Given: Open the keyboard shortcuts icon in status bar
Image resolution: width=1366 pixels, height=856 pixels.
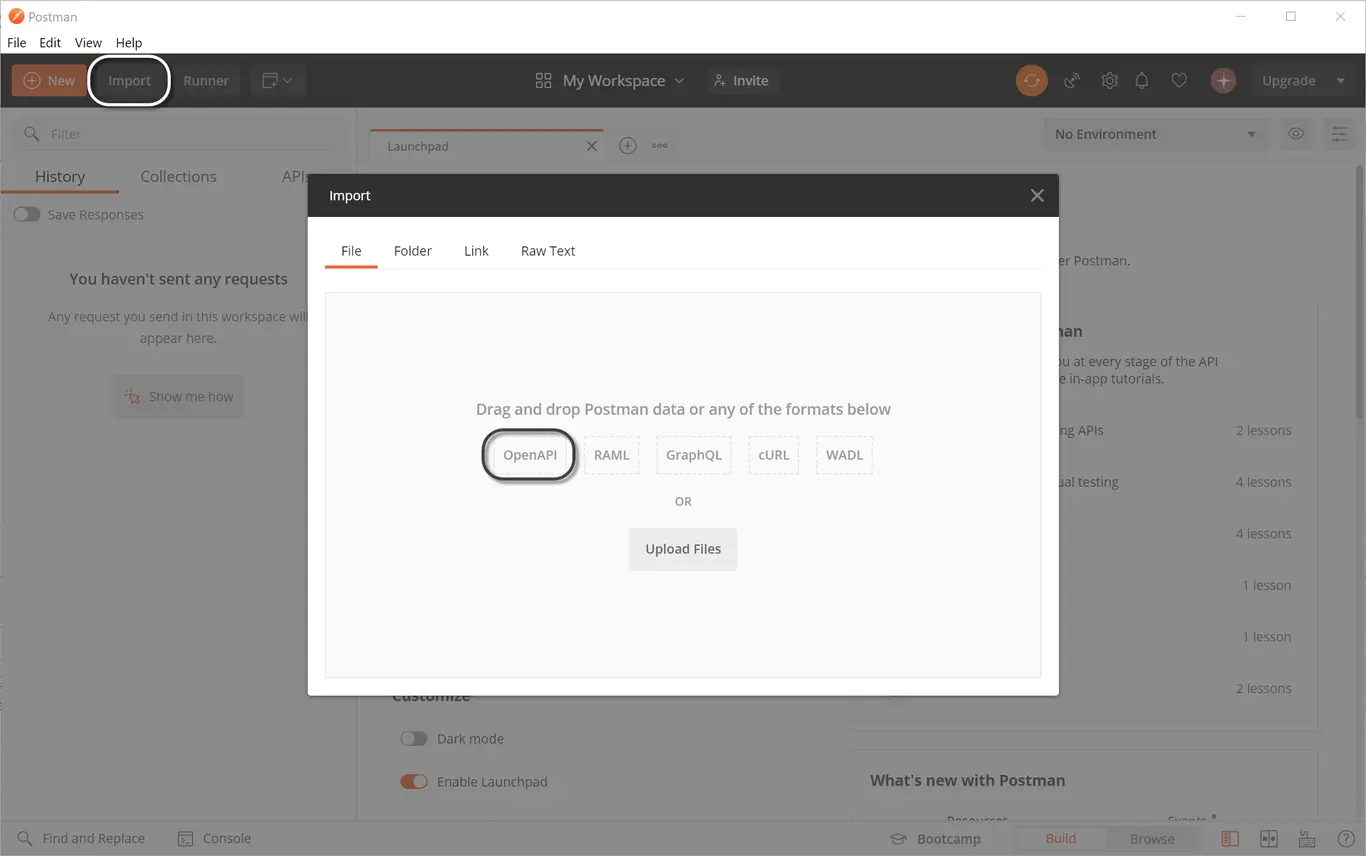Looking at the screenshot, I should click(1307, 839).
